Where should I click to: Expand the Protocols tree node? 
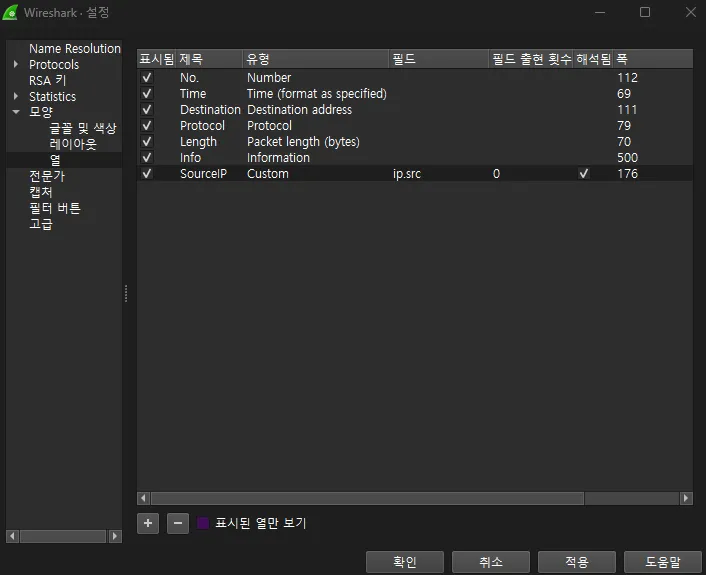(x=16, y=64)
